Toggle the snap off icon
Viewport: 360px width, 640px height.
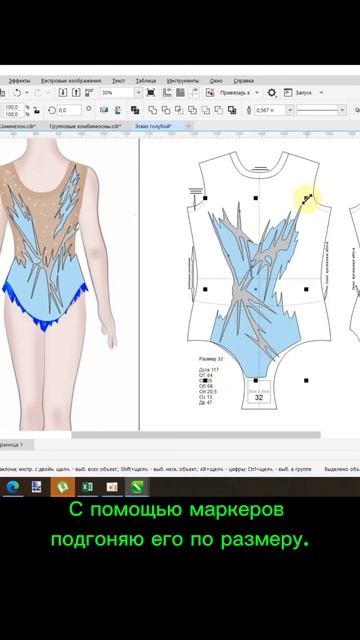pyautogui.click(x=210, y=93)
